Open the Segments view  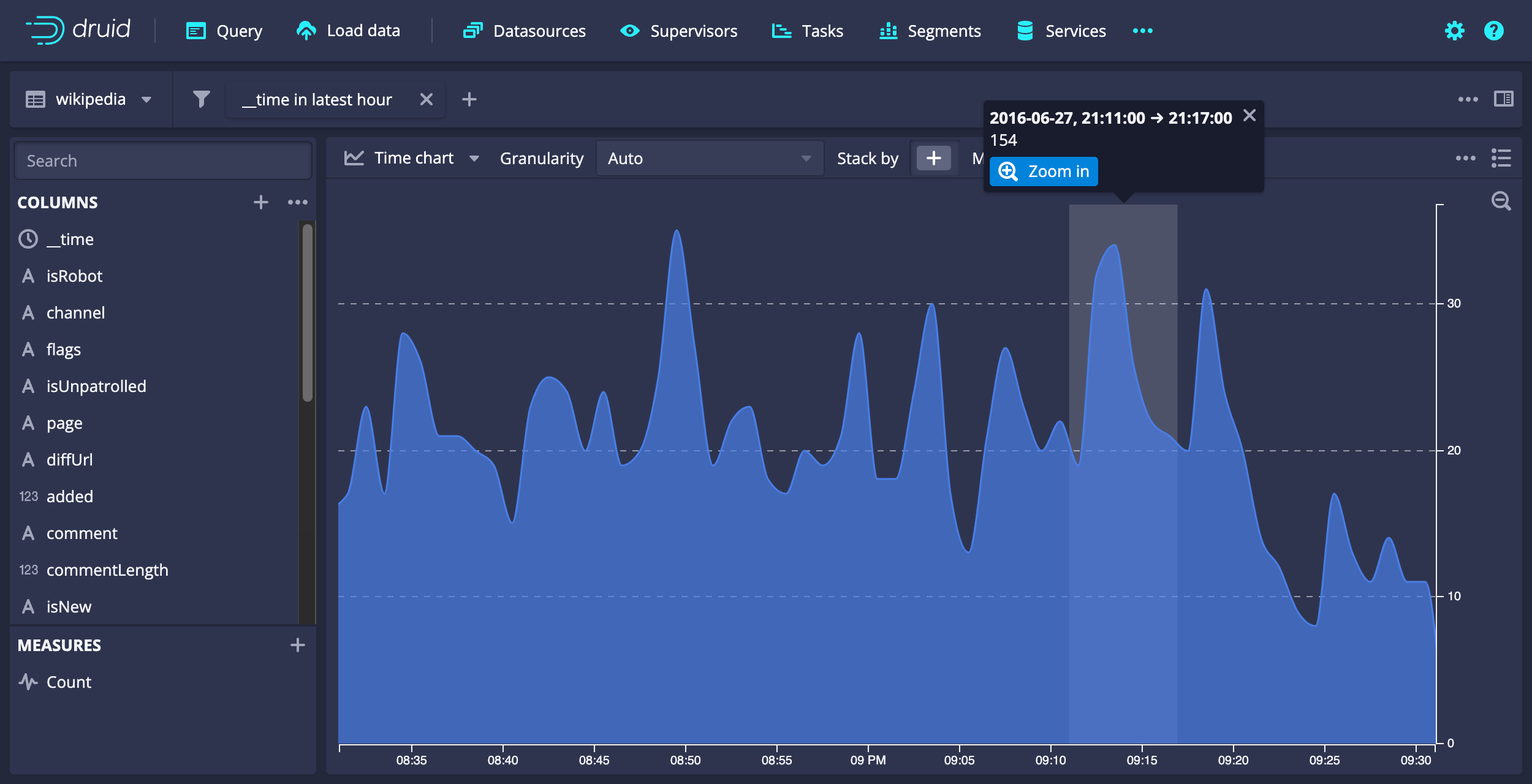pyautogui.click(x=930, y=31)
